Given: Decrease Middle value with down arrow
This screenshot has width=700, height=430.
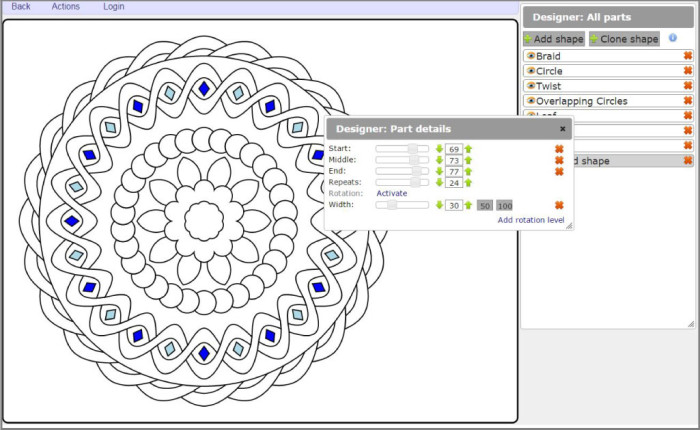Looking at the screenshot, I should coord(439,160).
